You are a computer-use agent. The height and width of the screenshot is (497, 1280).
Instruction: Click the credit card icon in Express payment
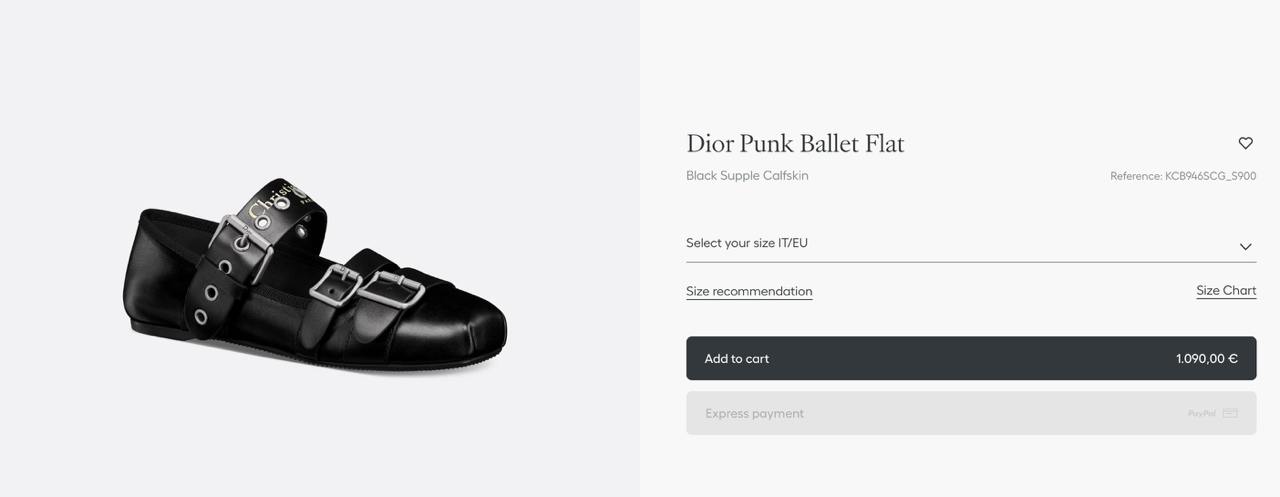coord(1230,413)
